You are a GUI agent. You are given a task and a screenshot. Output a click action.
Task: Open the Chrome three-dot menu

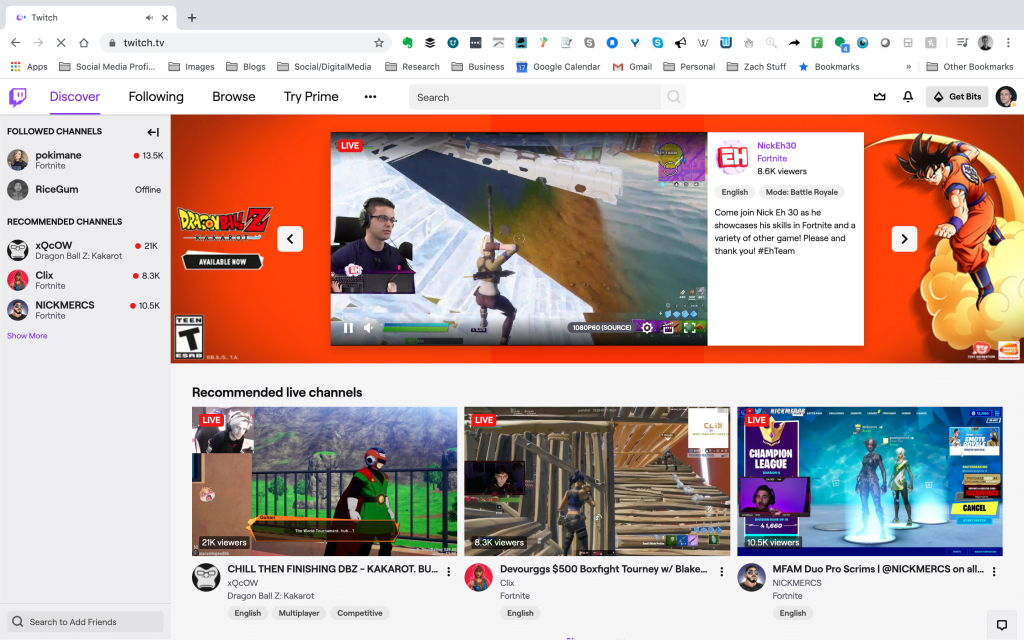(x=1008, y=42)
